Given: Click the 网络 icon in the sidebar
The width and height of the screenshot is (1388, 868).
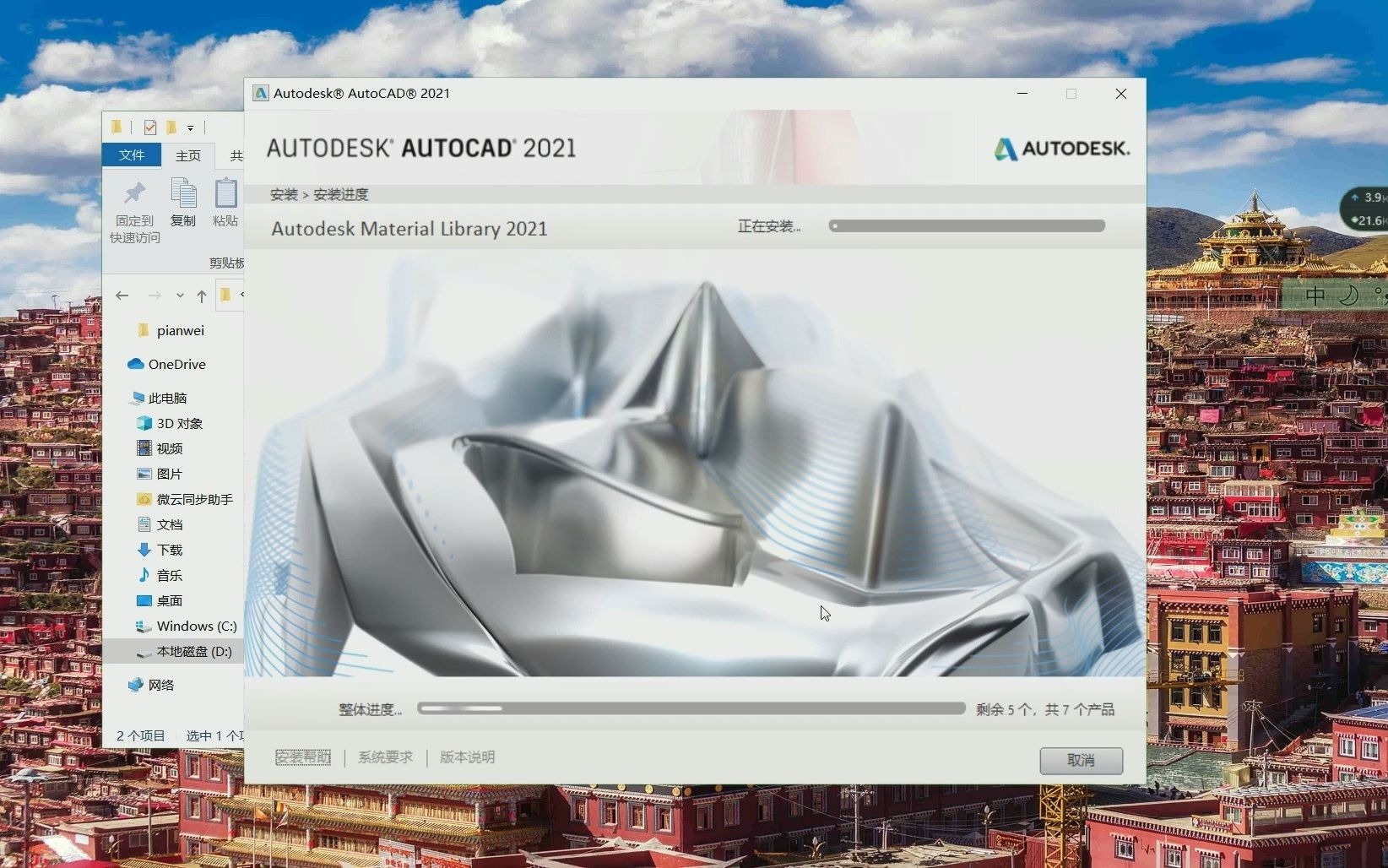Looking at the screenshot, I should pyautogui.click(x=135, y=685).
